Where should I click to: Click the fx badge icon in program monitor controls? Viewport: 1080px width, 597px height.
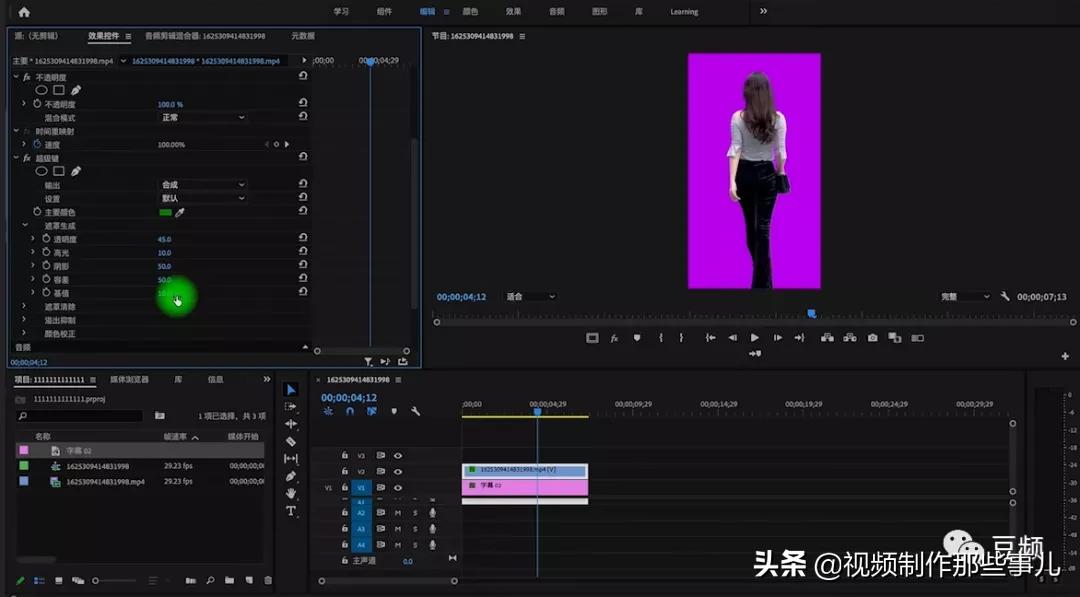coord(614,338)
